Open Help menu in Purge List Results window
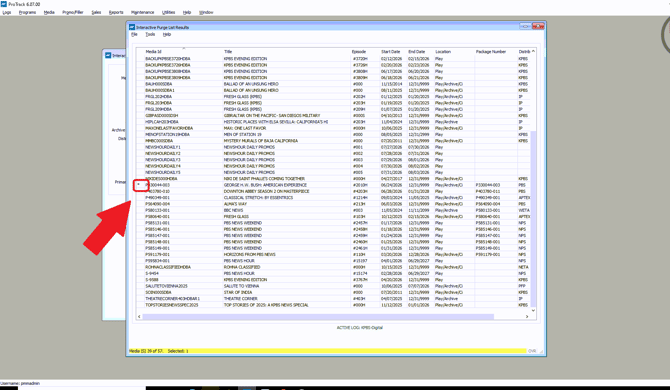670x390 pixels. (167, 34)
